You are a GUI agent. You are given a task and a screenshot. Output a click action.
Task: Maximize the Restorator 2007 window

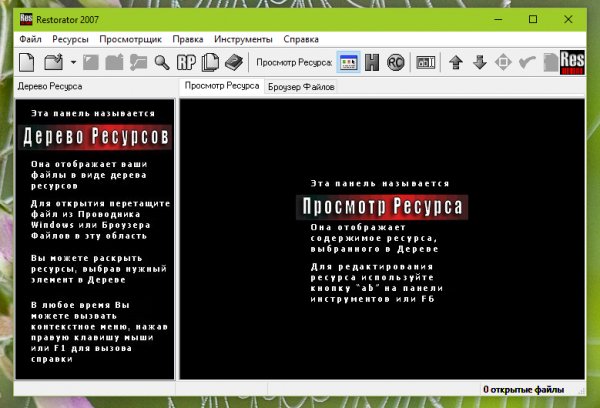click(533, 19)
